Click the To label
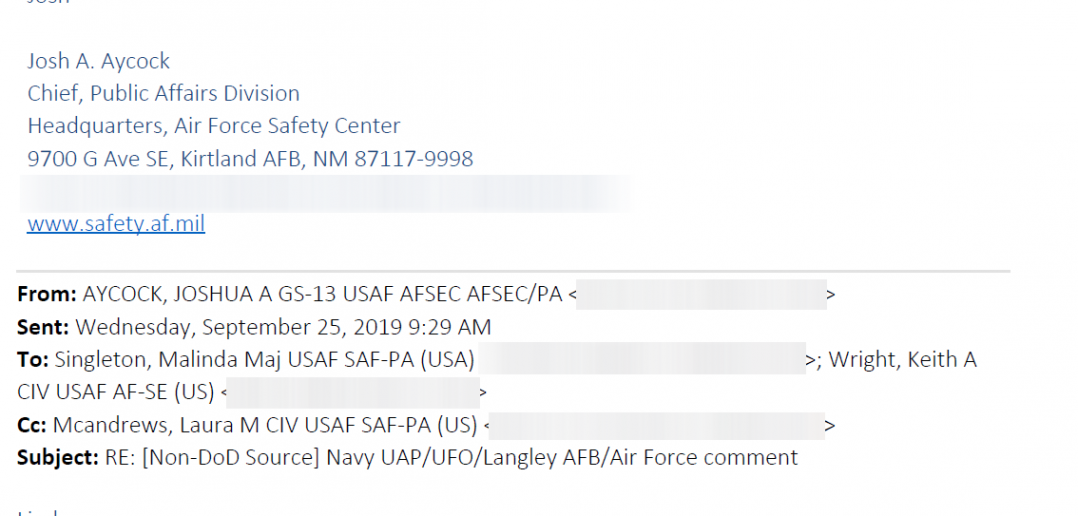This screenshot has height=516, width=1078. 33,359
